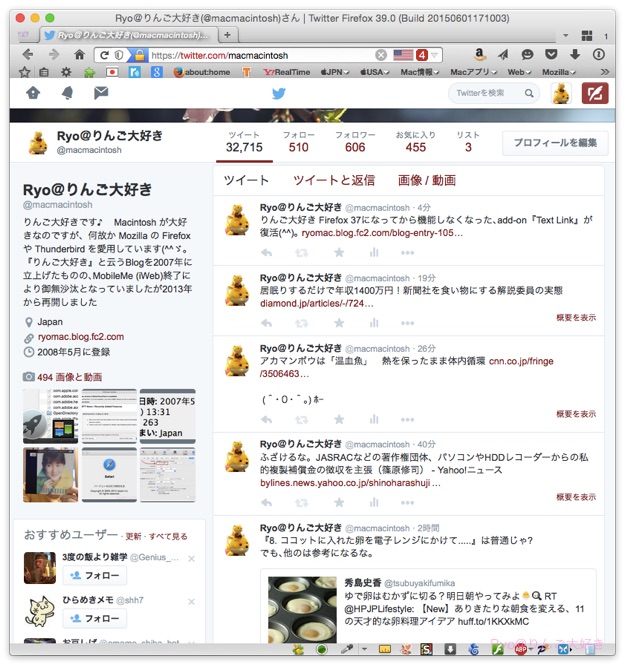
Task: Click the eyedropper color picker in status bar
Action: 347,649
